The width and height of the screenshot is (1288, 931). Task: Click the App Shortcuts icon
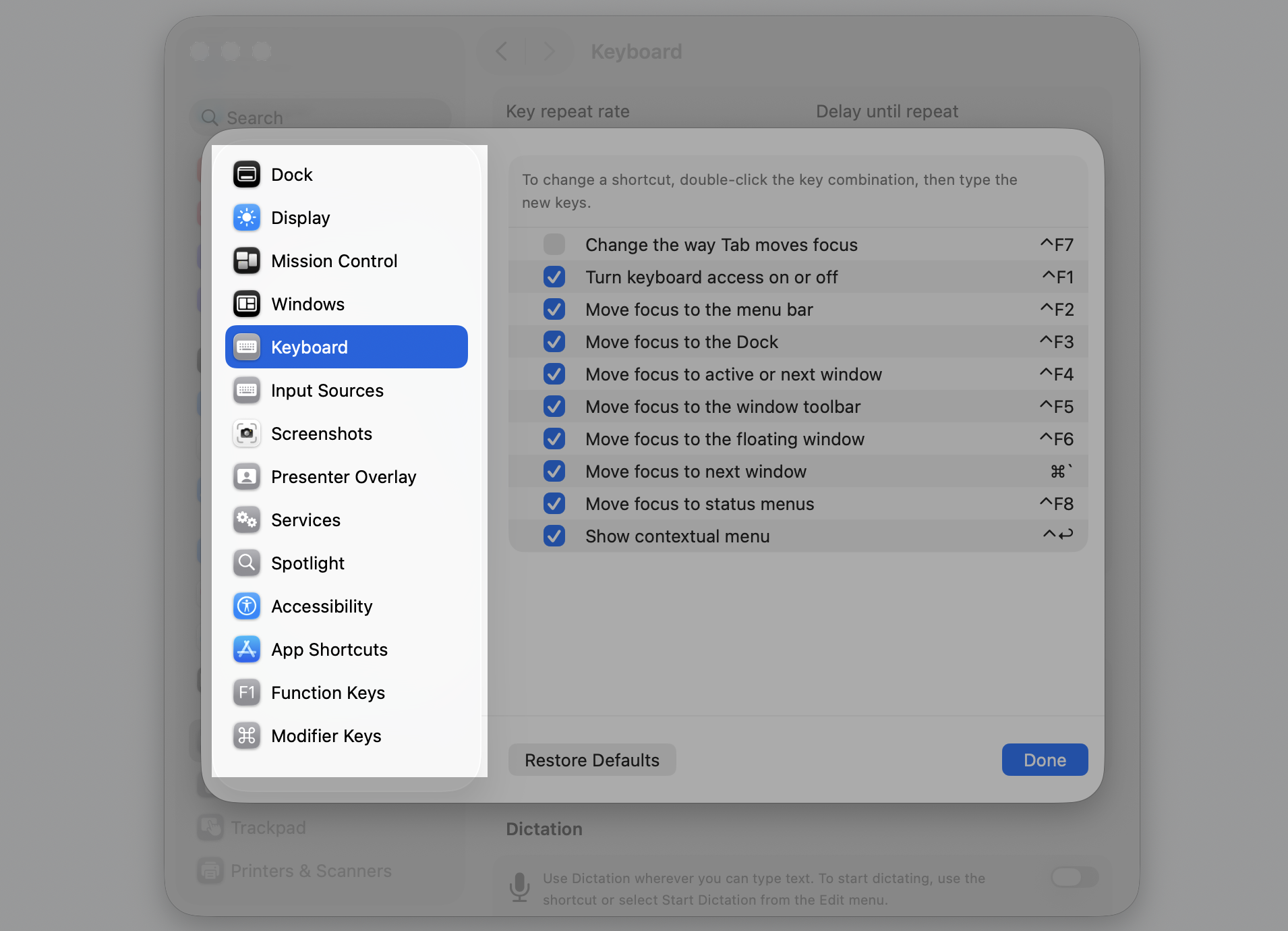247,650
